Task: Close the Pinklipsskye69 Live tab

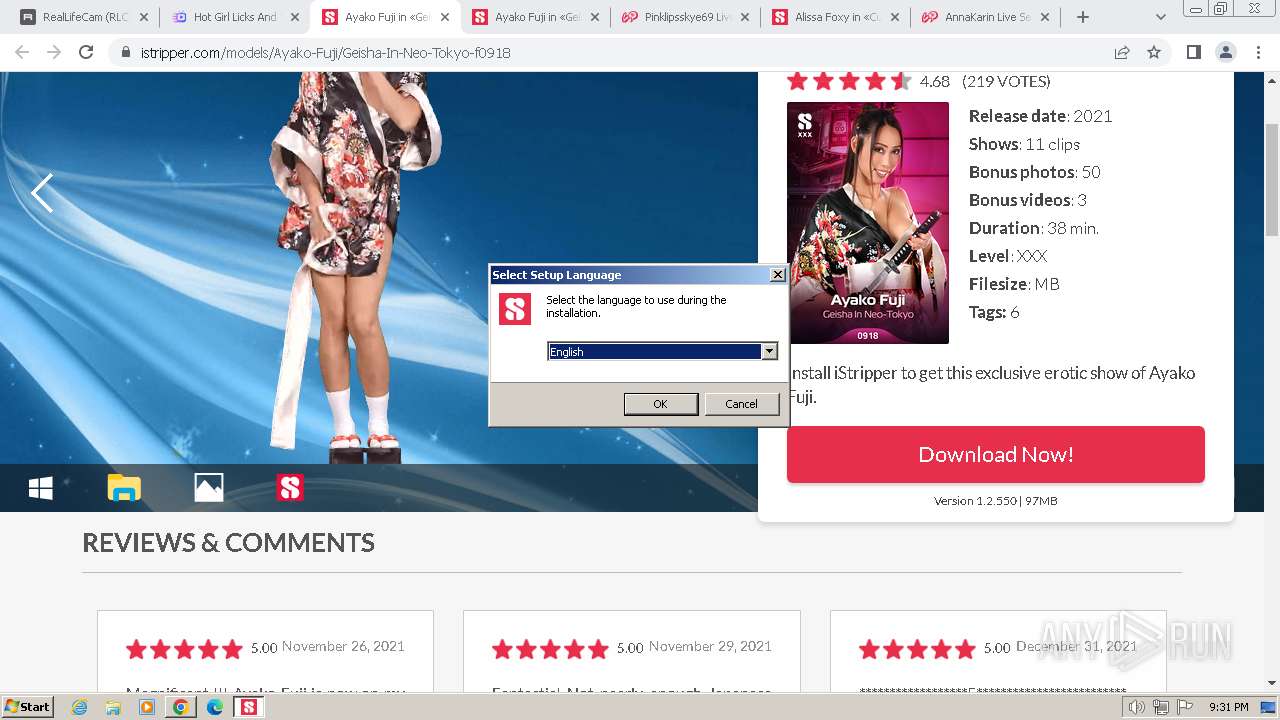Action: tap(744, 17)
